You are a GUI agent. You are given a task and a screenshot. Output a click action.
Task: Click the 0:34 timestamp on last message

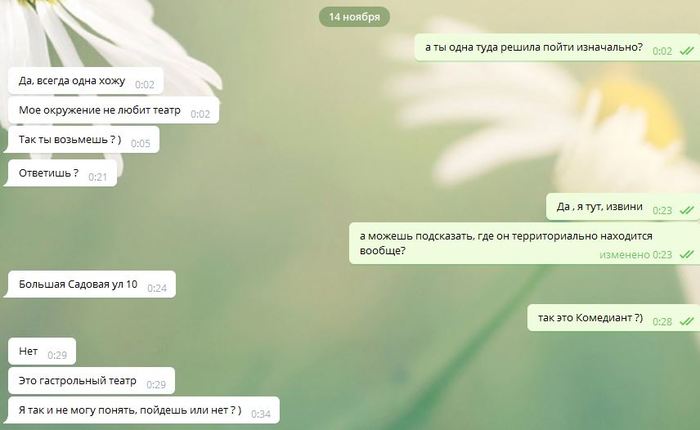coord(261,414)
